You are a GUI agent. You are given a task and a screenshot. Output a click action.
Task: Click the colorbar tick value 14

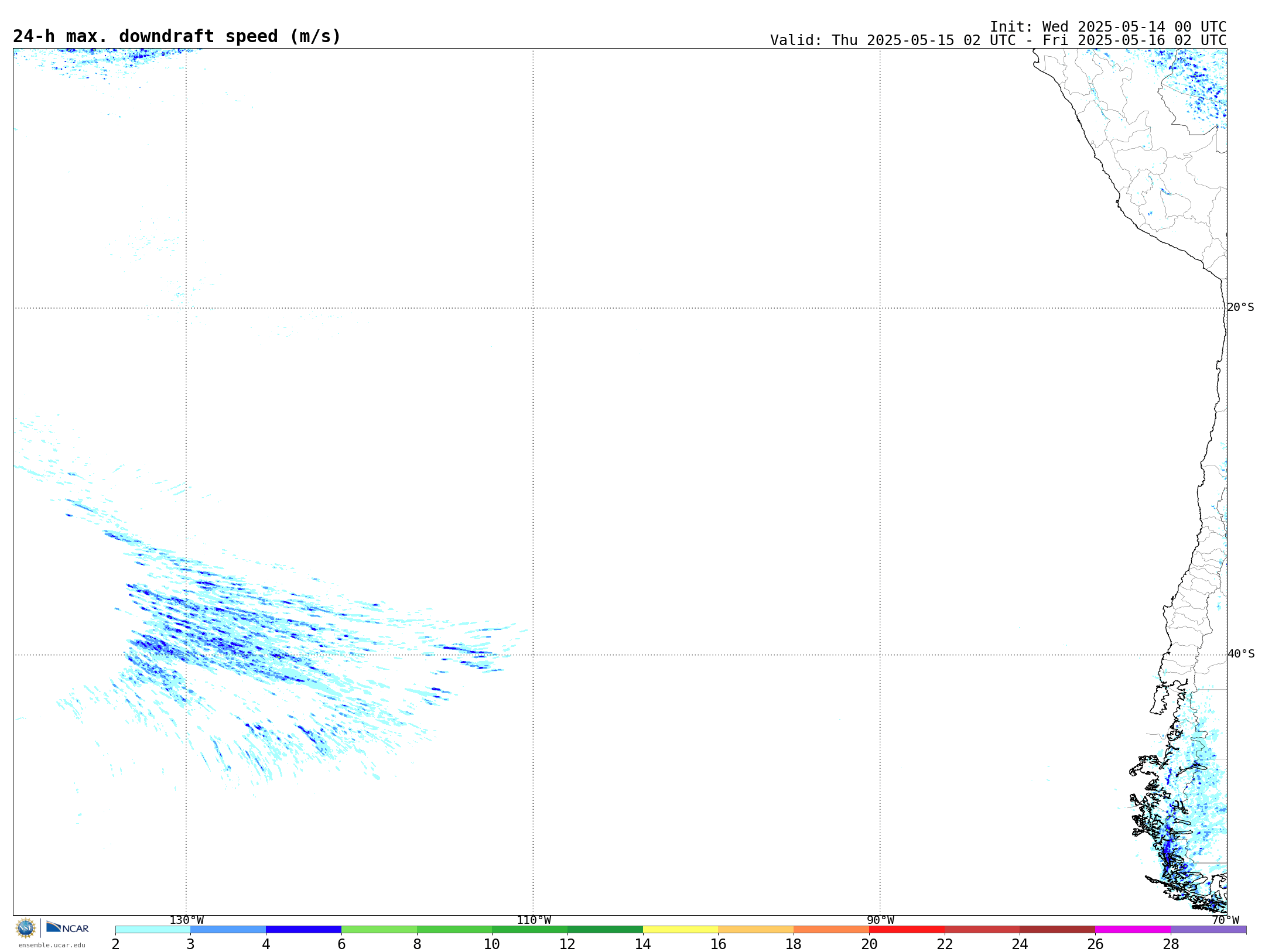coord(643,944)
